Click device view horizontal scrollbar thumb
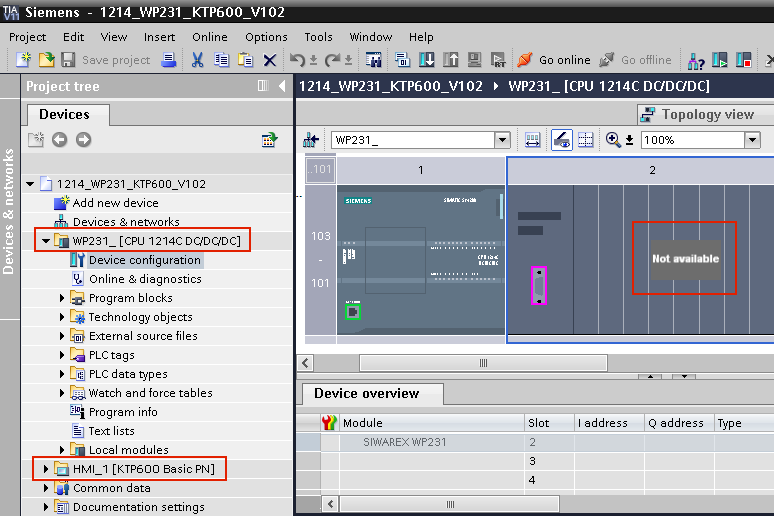Image resolution: width=774 pixels, height=516 pixels. tap(483, 363)
